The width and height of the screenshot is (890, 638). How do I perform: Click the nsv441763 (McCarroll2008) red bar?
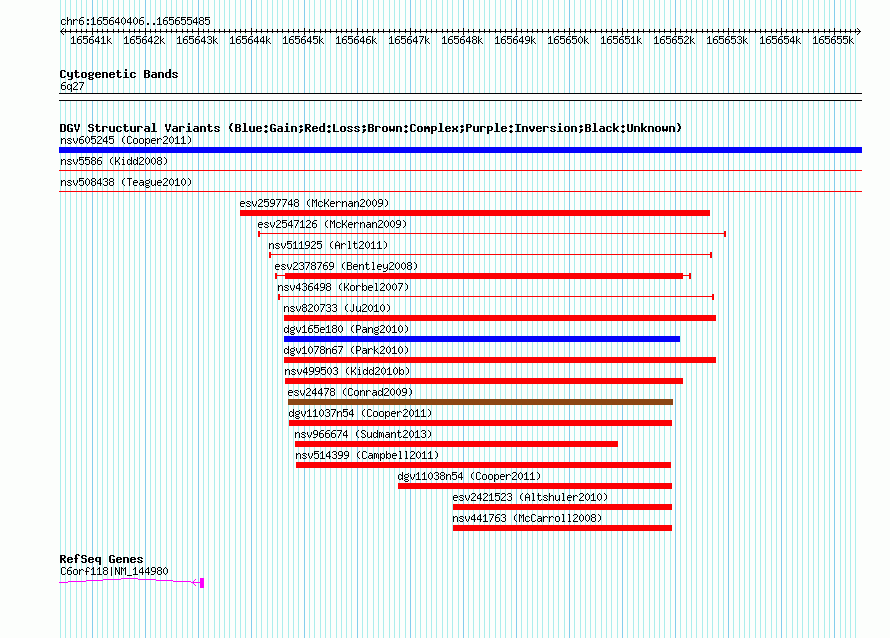pyautogui.click(x=562, y=528)
